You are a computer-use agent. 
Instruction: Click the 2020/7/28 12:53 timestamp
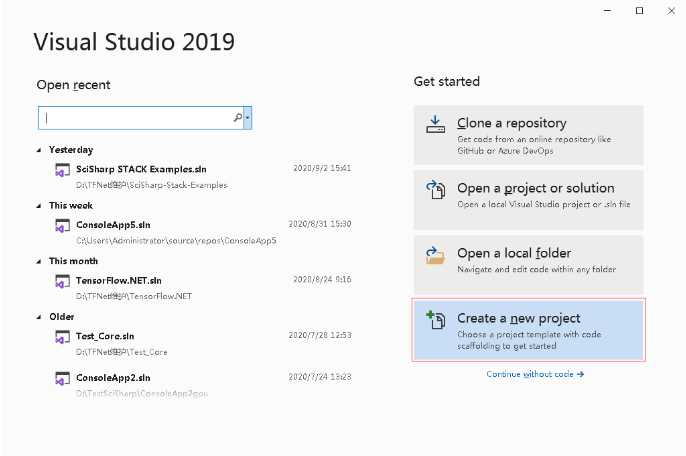click(320, 335)
